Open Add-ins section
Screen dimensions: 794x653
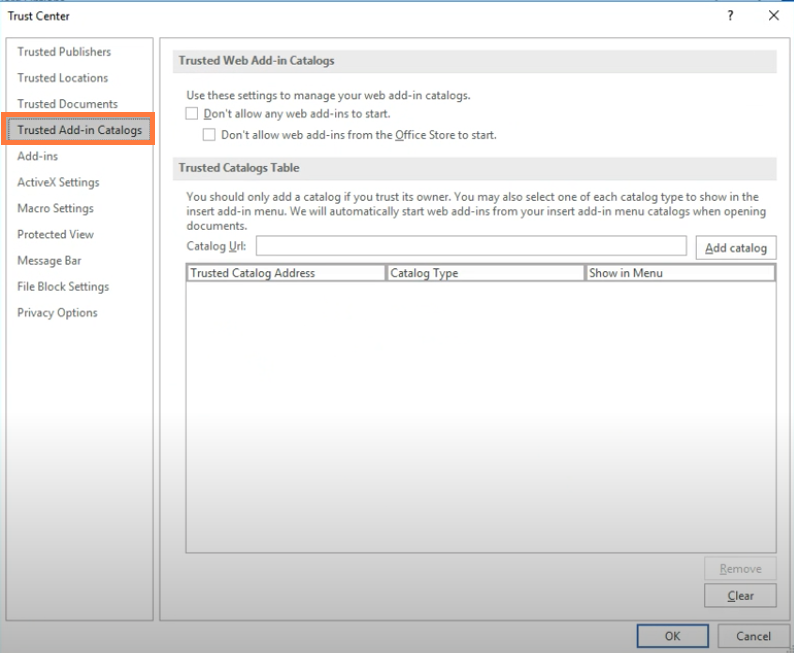click(x=37, y=156)
